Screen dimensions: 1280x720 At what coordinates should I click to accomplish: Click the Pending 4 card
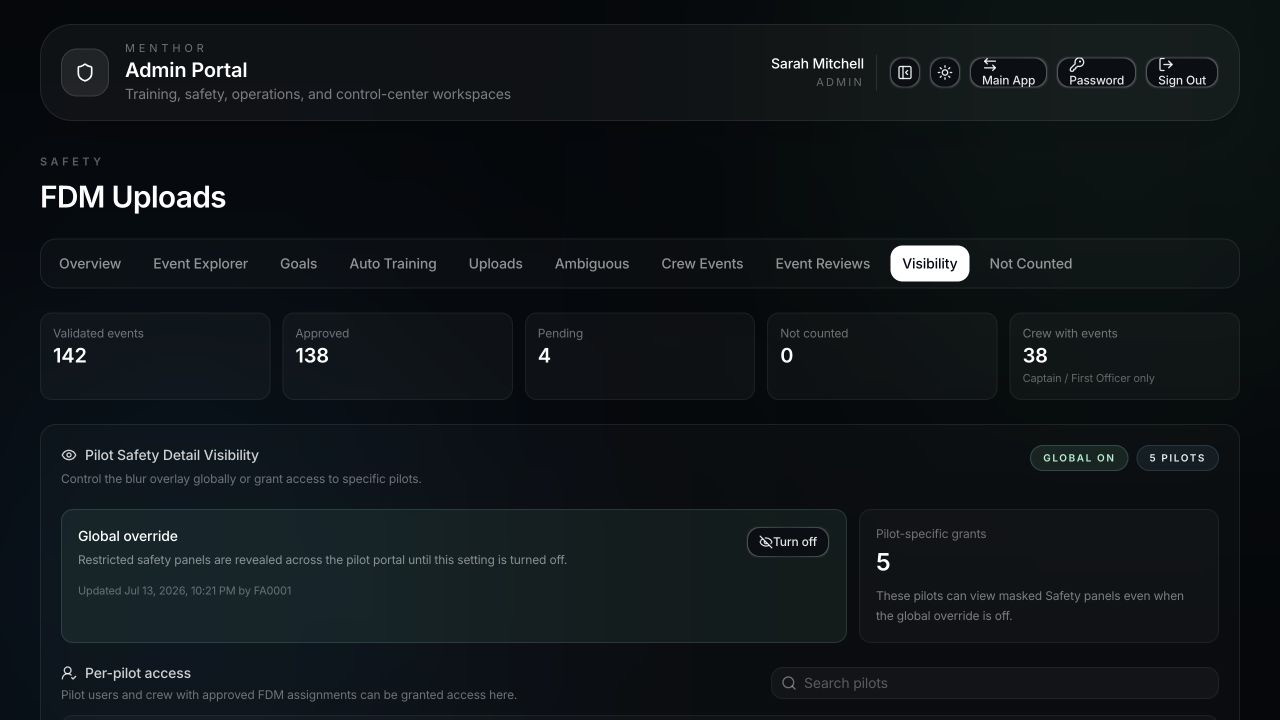click(x=640, y=356)
